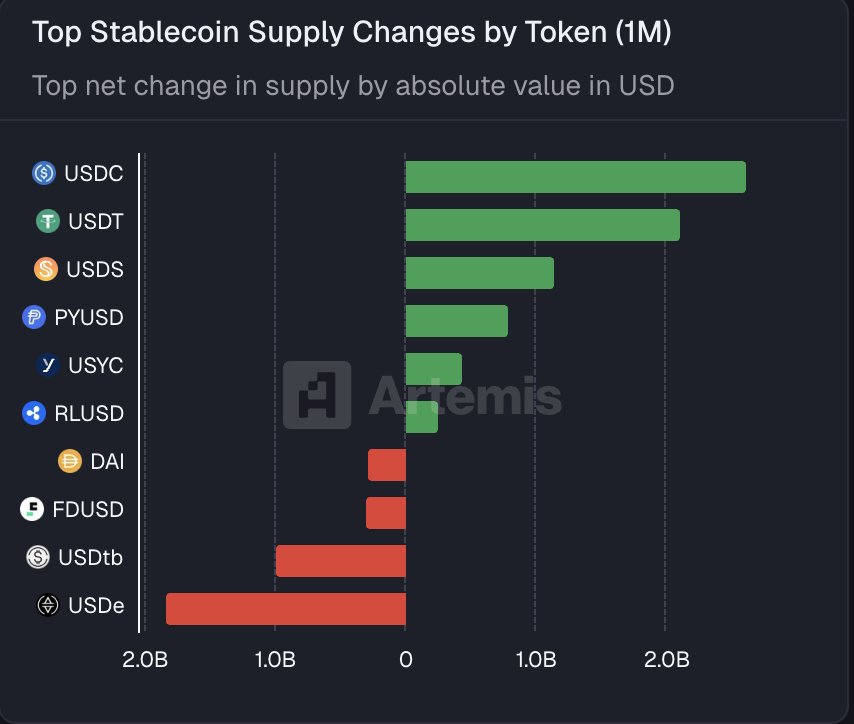Click the RLUSD Ripple icon
The width and height of the screenshot is (854, 724).
[34, 413]
